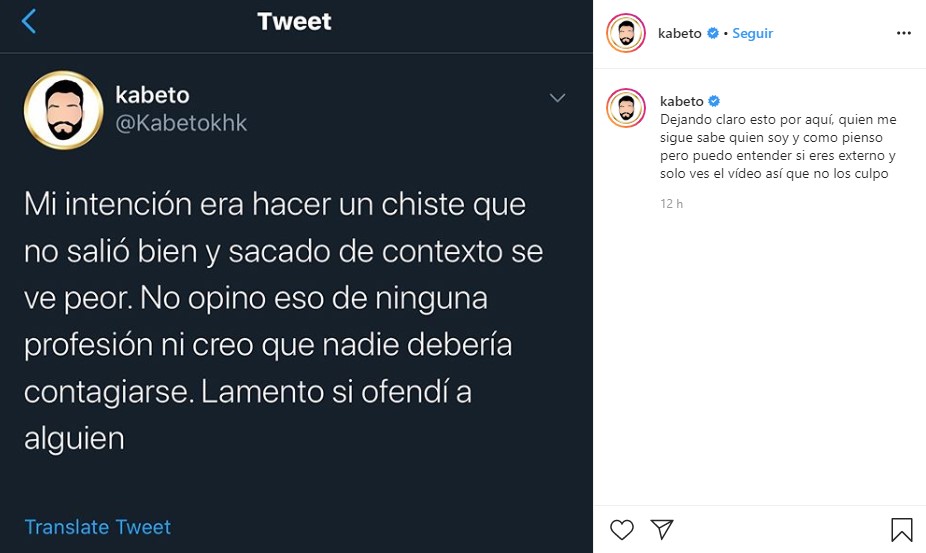Click the verified badge beside caption username

pyautogui.click(x=715, y=101)
